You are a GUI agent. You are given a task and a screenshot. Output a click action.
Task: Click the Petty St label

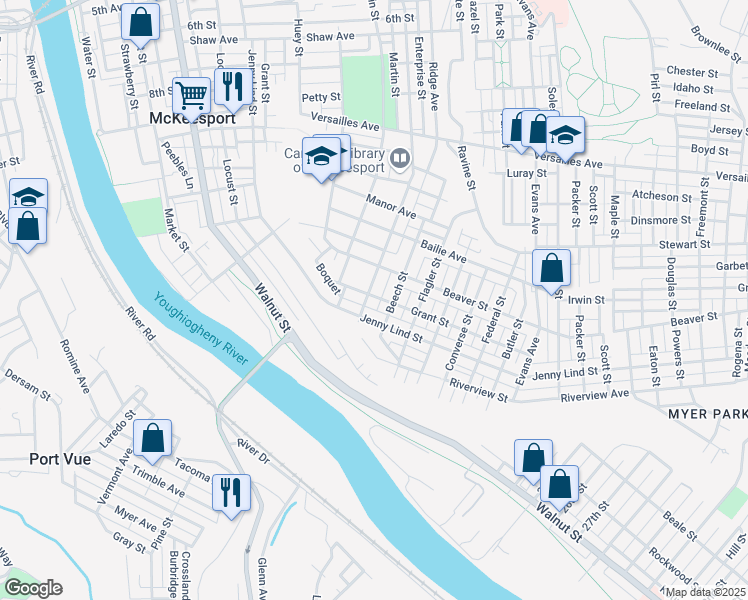[321, 97]
